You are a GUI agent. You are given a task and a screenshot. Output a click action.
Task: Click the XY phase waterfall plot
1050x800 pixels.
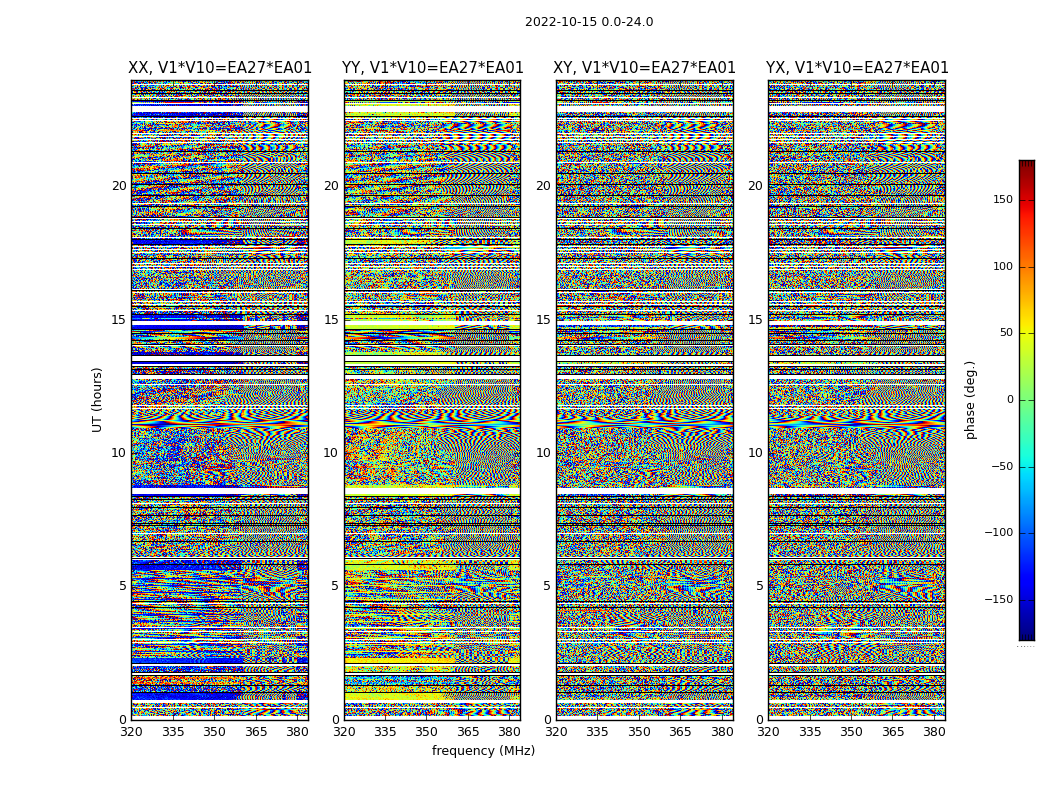coord(645,400)
